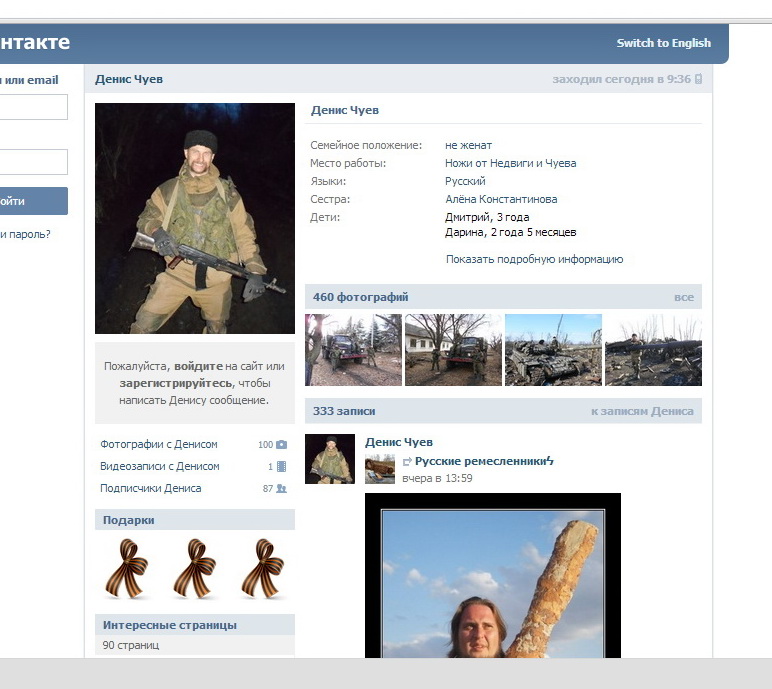Open the third St. George ribbon gift

(263, 568)
